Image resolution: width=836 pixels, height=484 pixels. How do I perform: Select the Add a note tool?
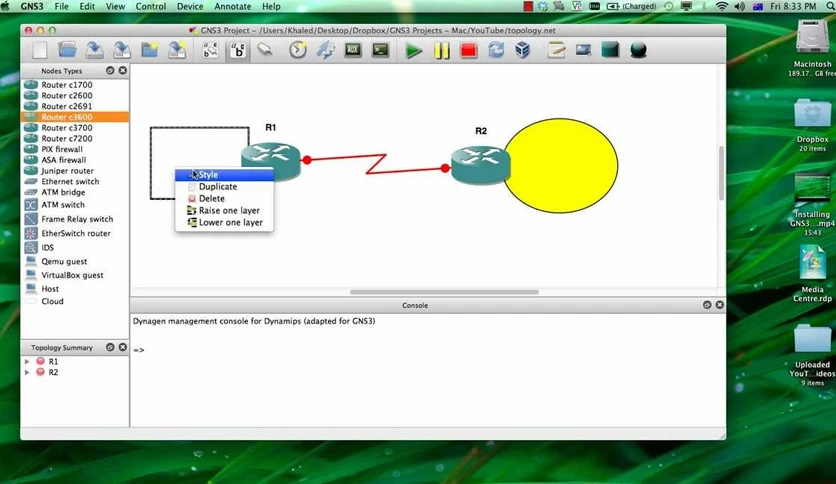[x=556, y=50]
